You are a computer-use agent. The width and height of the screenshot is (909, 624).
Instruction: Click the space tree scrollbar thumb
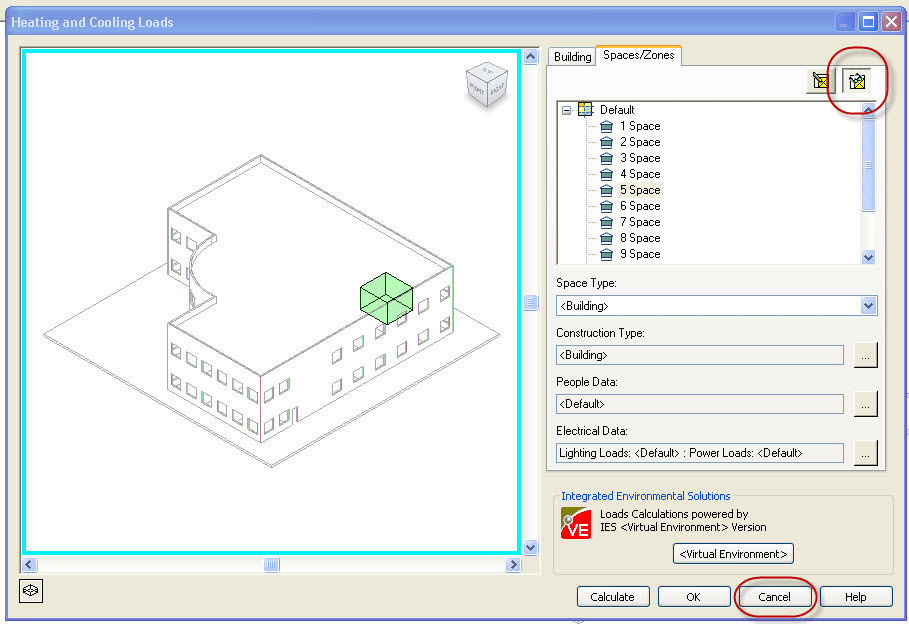click(868, 165)
